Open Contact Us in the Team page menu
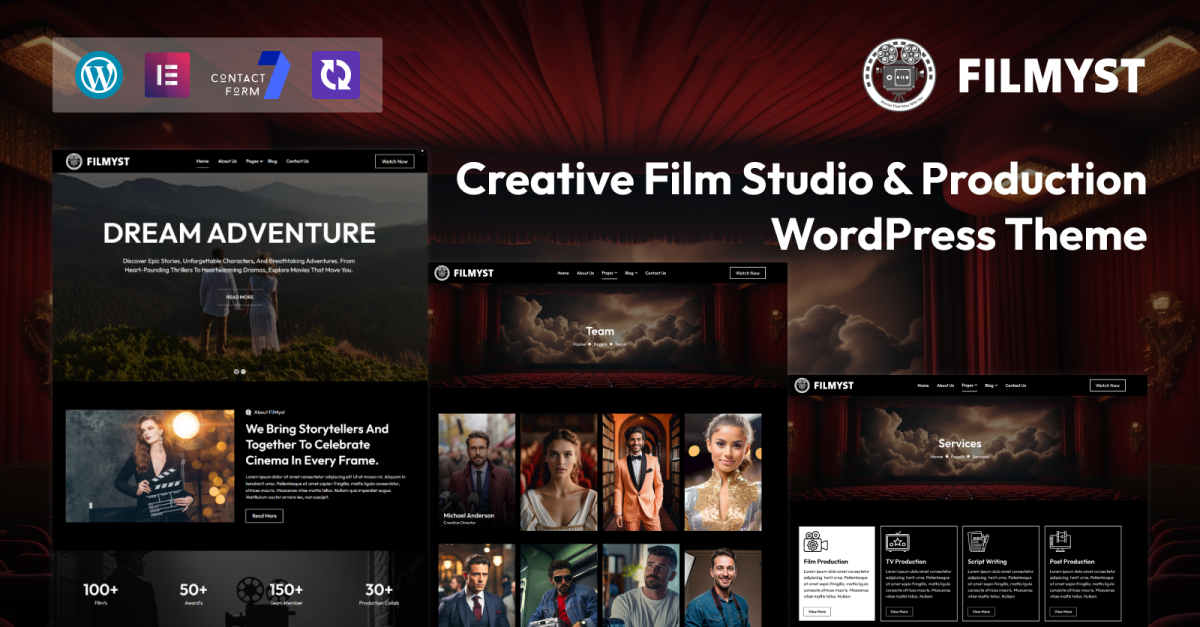This screenshot has width=1200, height=627. point(655,273)
